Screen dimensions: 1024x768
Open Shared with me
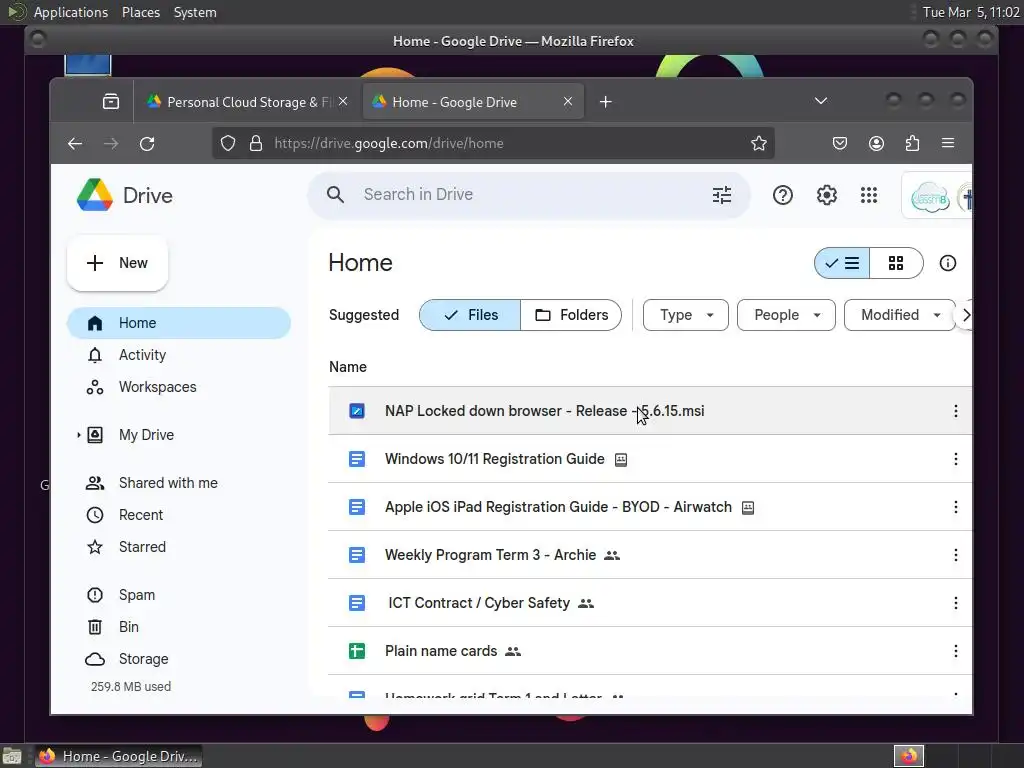(179, 483)
